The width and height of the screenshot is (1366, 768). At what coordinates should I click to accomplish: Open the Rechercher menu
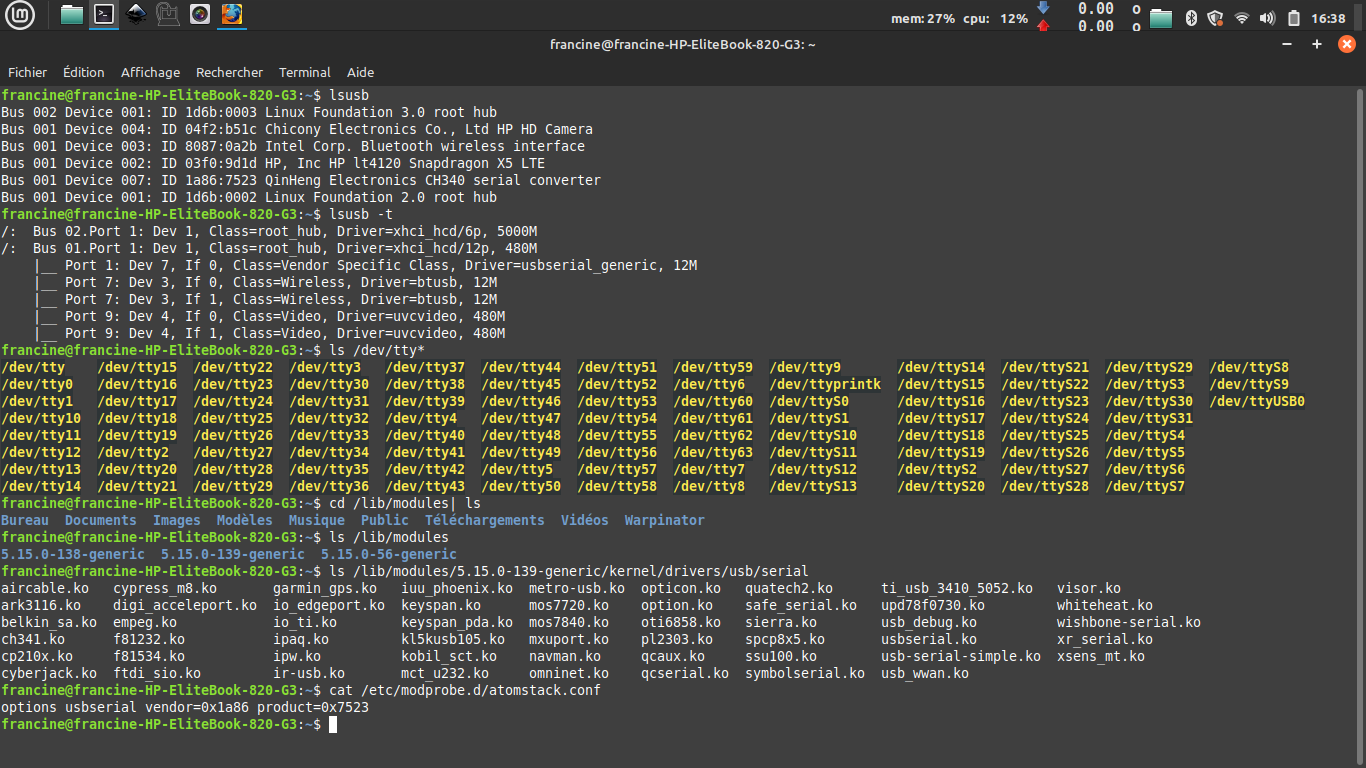pyautogui.click(x=229, y=72)
